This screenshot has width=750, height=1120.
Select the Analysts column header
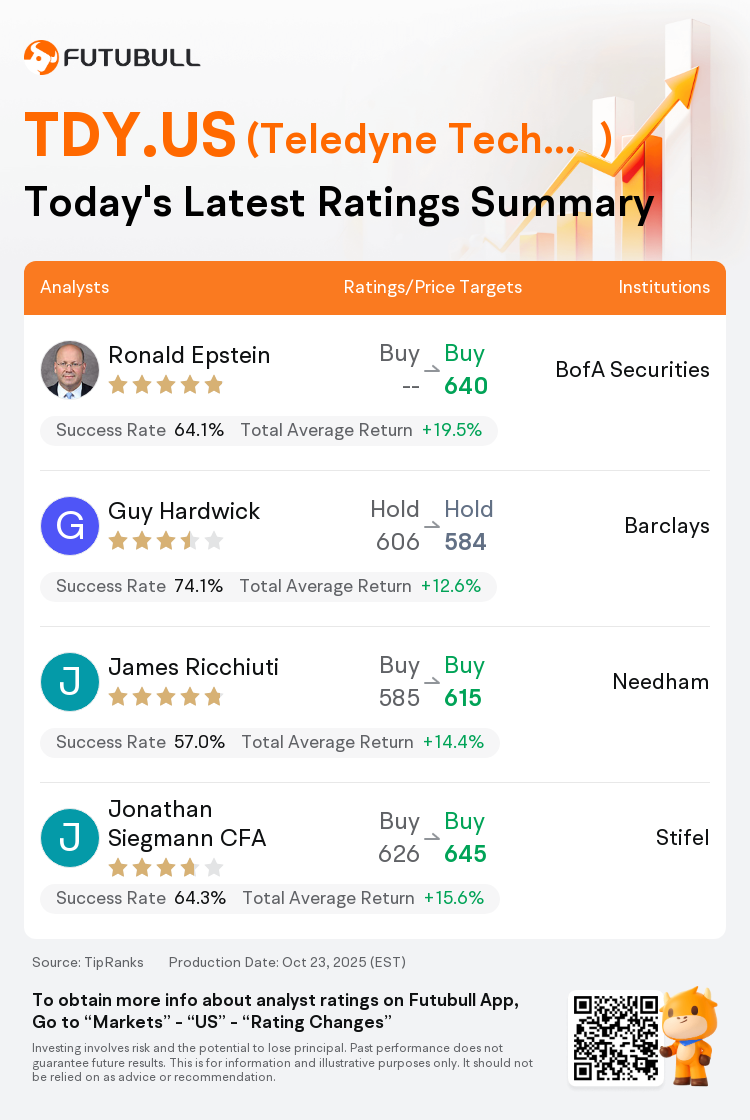point(75,287)
